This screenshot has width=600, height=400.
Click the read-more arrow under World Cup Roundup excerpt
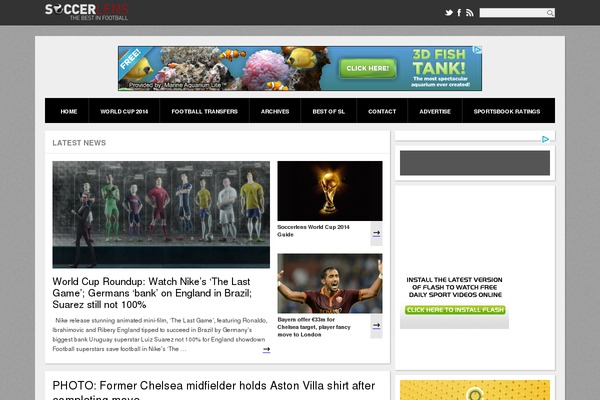[266, 349]
